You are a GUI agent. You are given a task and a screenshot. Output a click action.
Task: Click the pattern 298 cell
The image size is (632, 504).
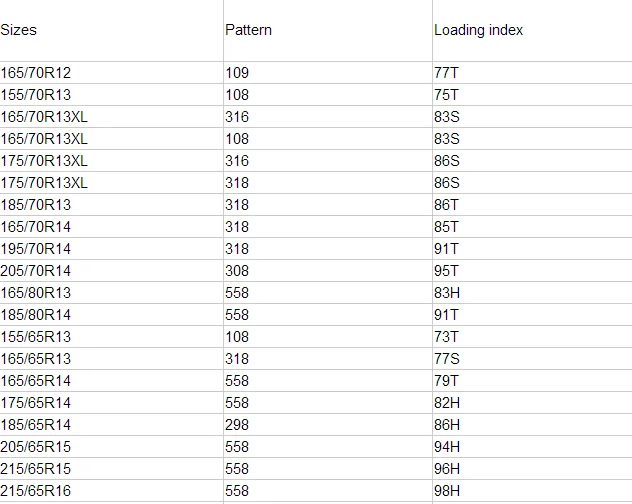pos(238,425)
